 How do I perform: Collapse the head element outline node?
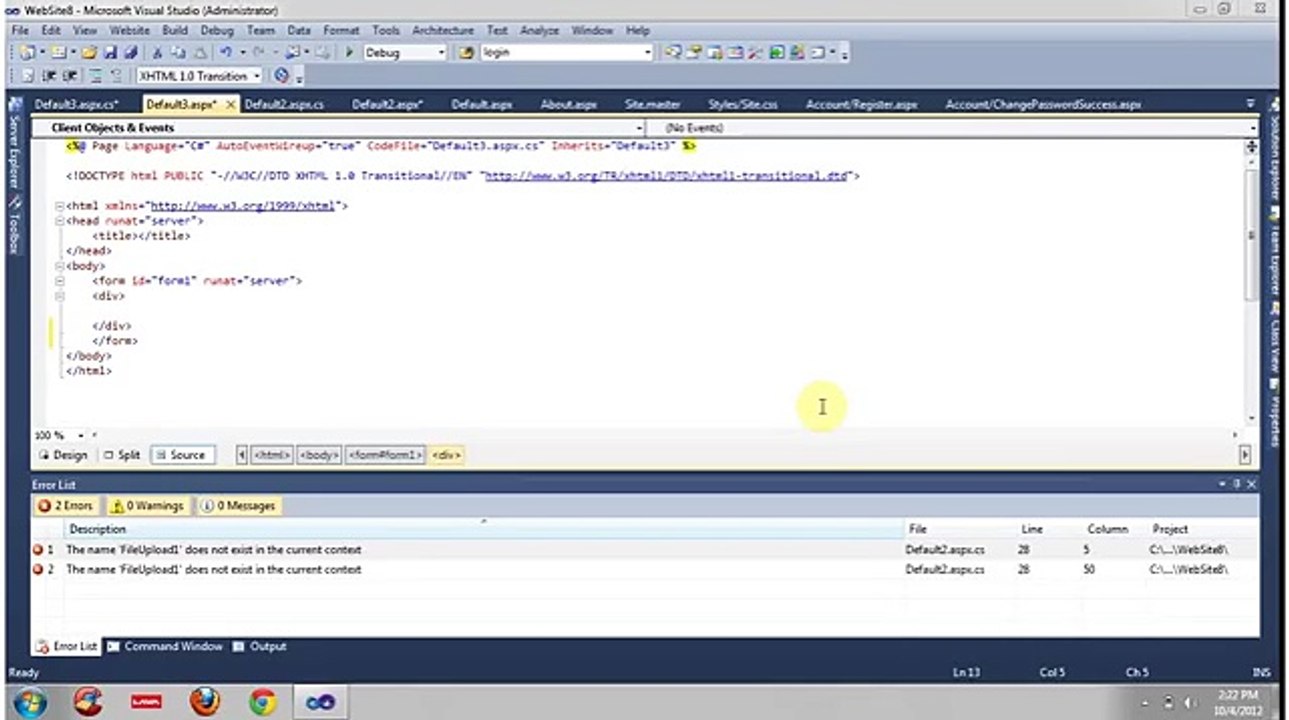[x=60, y=221]
